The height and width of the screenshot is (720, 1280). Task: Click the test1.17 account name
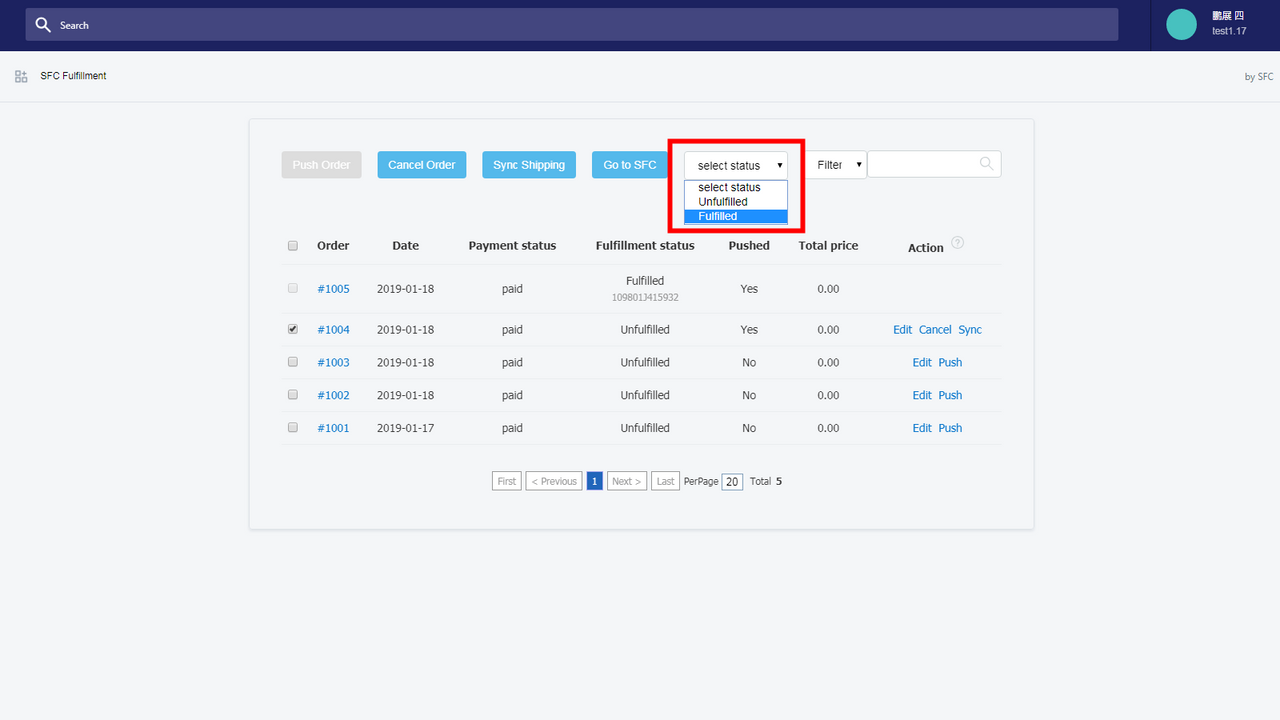1227,32
